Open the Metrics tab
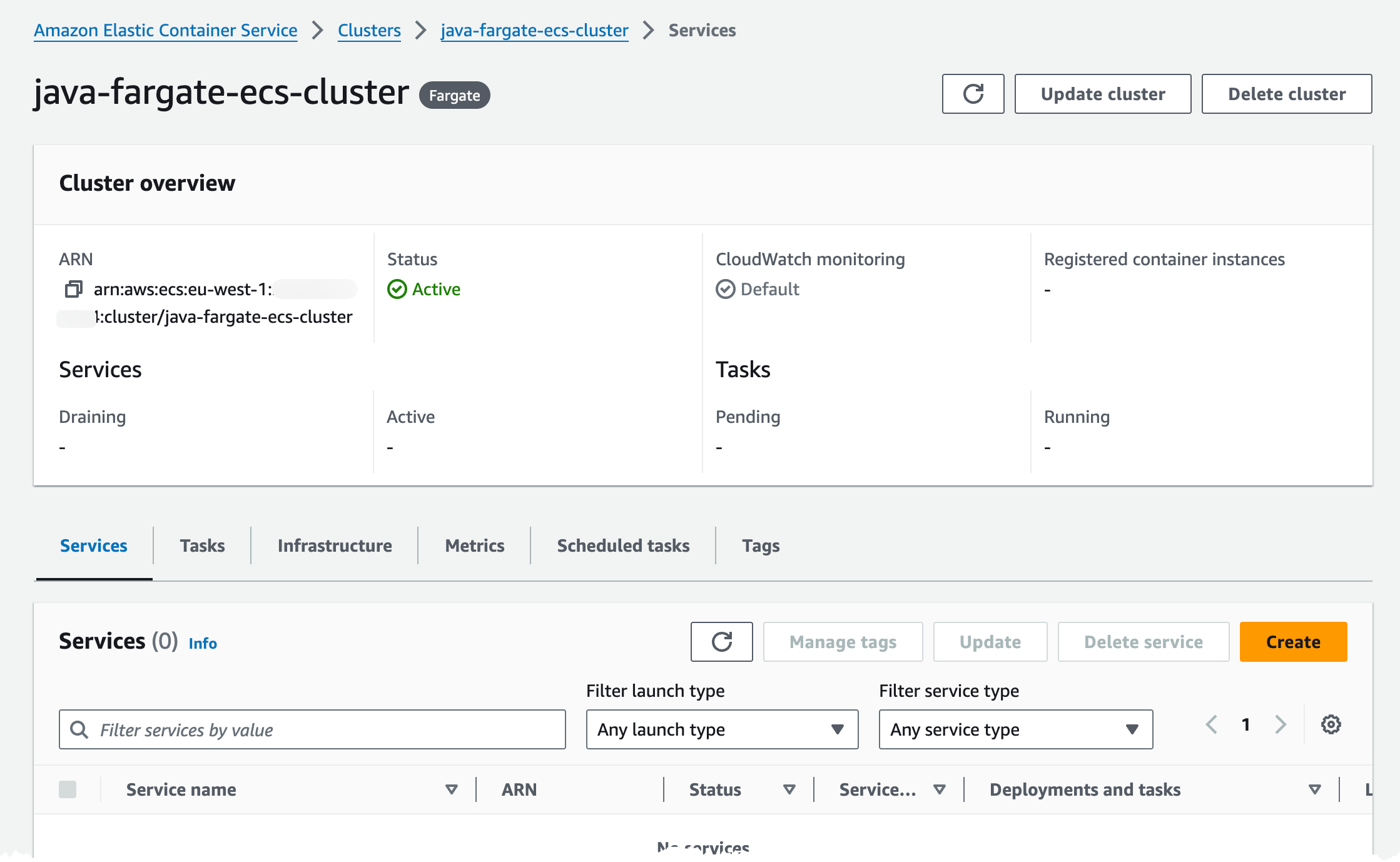 click(475, 545)
